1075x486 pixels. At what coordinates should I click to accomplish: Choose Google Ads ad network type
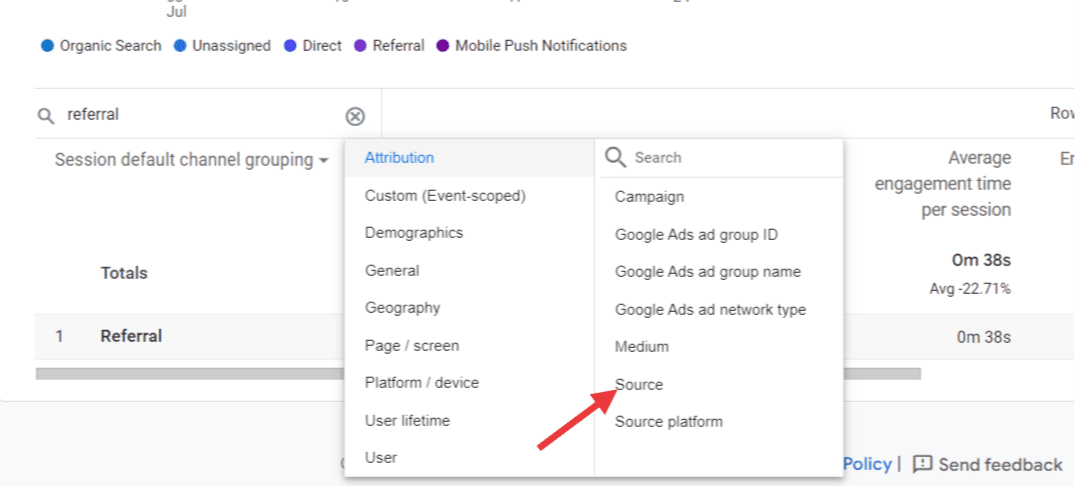point(719,310)
